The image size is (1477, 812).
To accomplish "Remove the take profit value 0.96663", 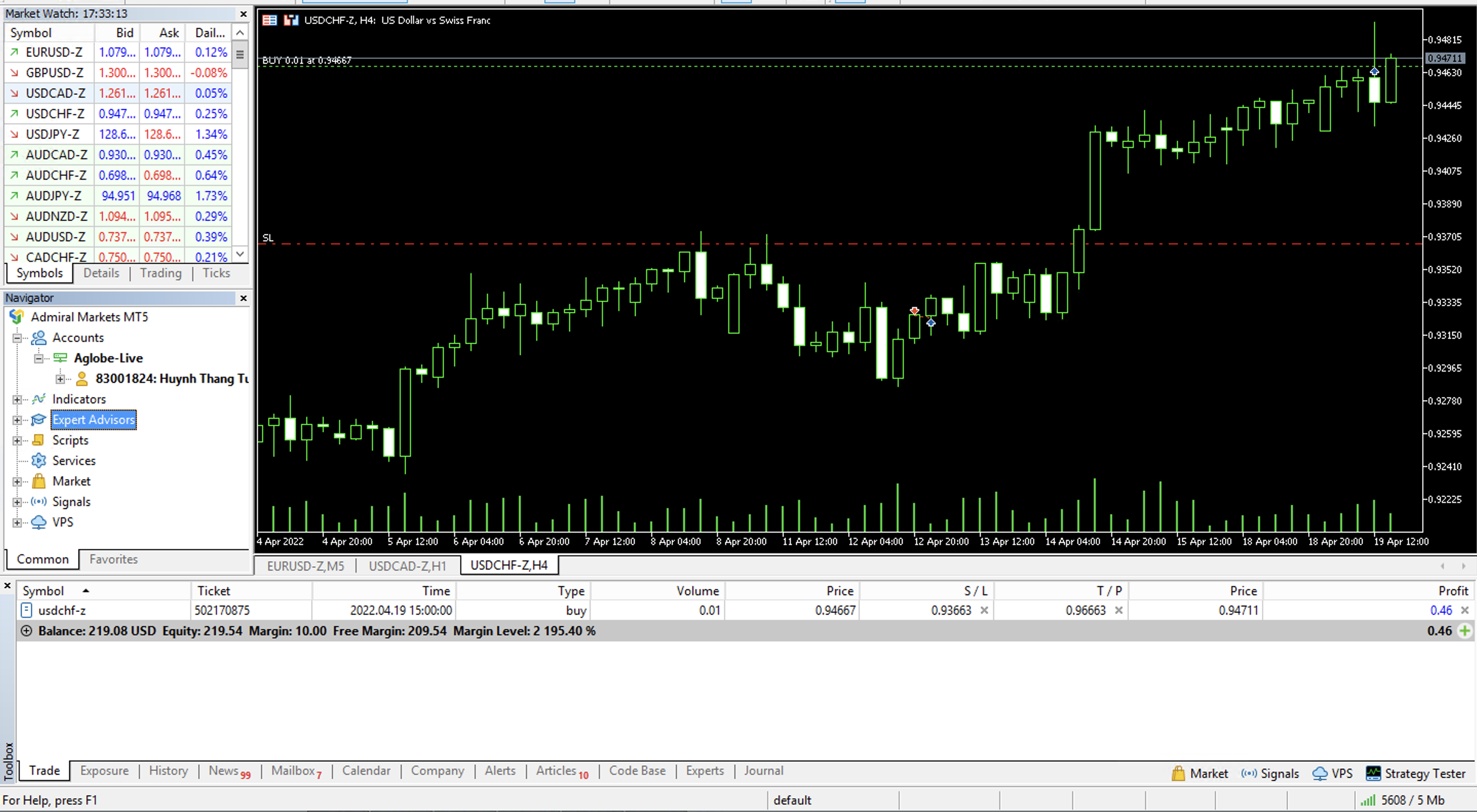I will click(1118, 610).
